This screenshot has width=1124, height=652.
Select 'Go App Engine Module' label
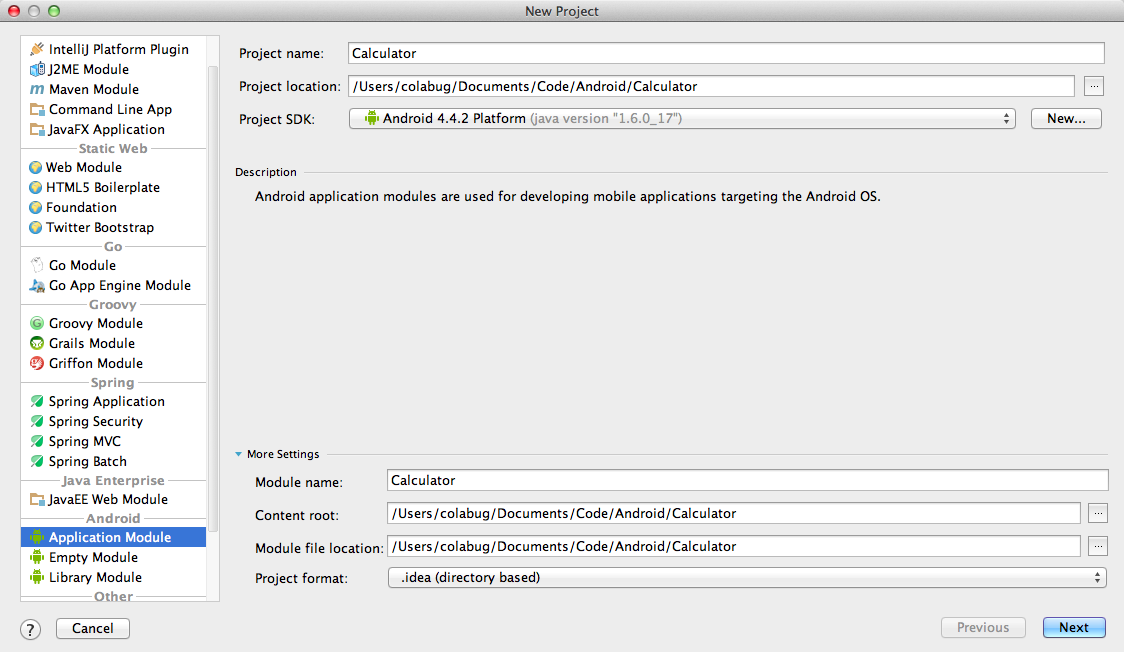[x=120, y=285]
